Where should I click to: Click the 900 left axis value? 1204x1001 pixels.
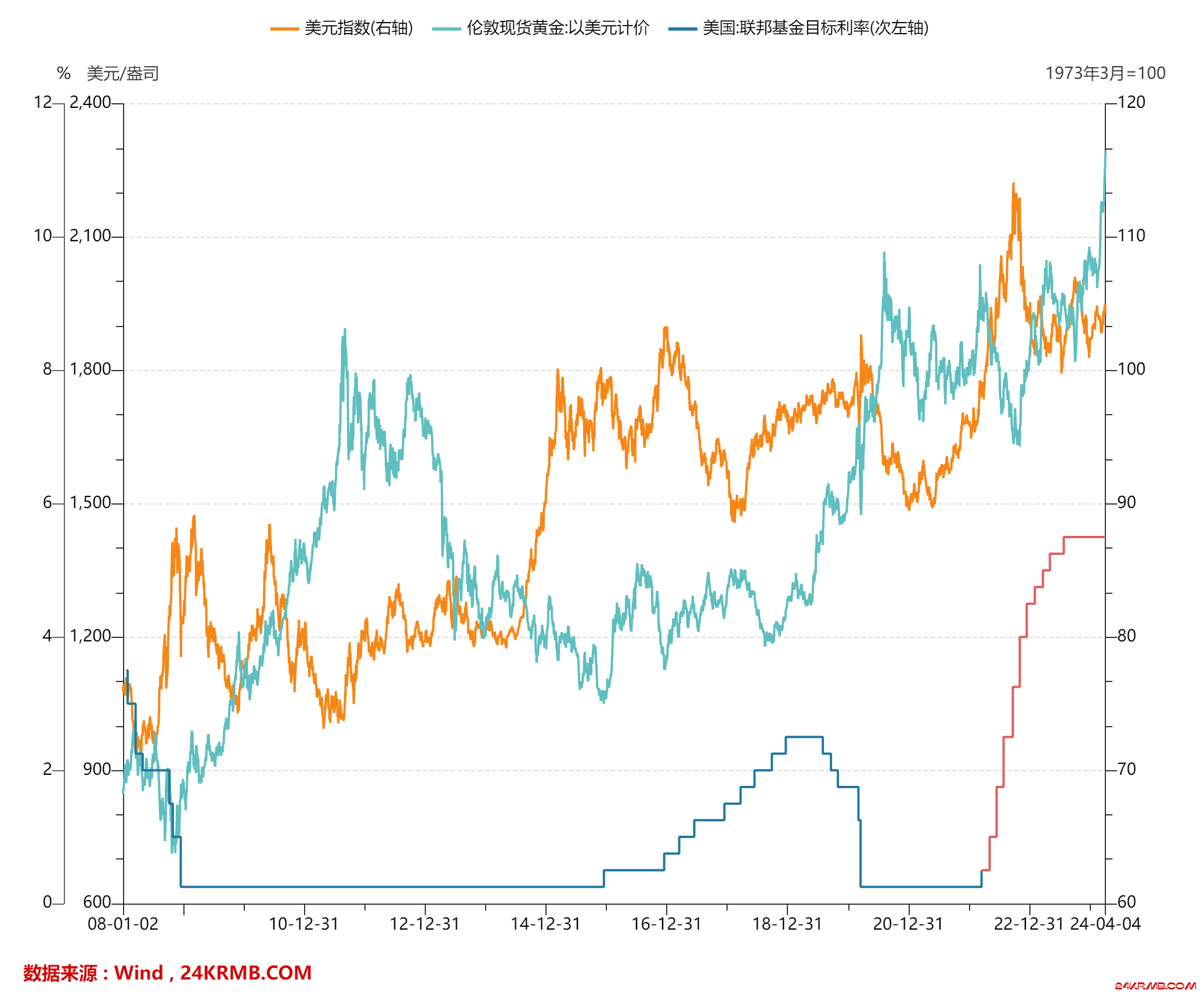coord(96,770)
